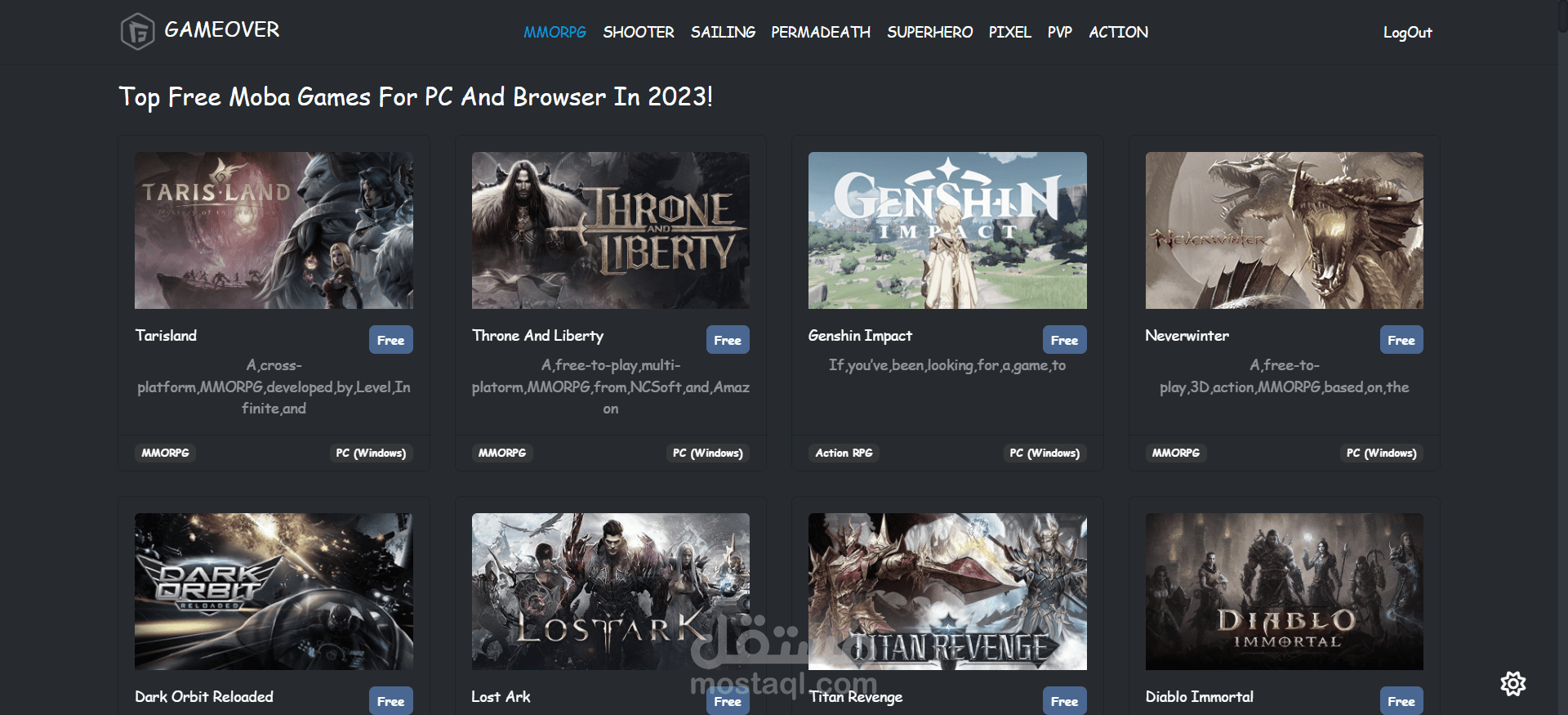Image resolution: width=1568 pixels, height=715 pixels.
Task: Go to the PERMADEATH category
Action: pos(821,32)
